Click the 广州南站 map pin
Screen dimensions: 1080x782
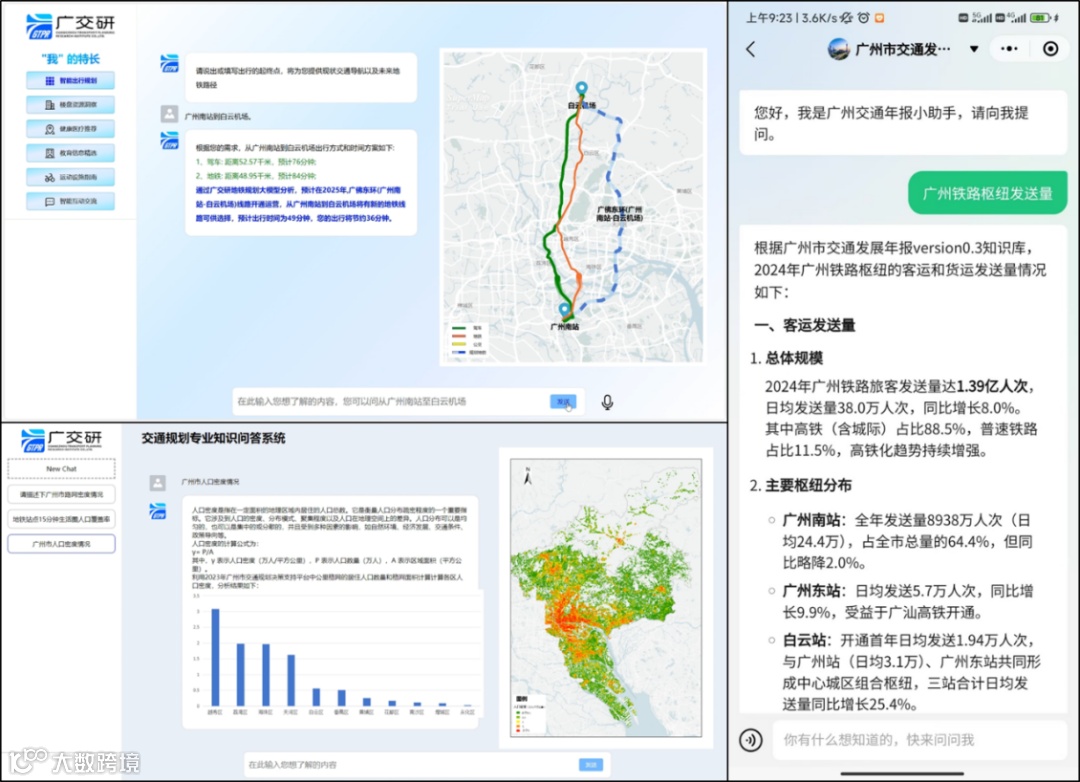point(565,310)
